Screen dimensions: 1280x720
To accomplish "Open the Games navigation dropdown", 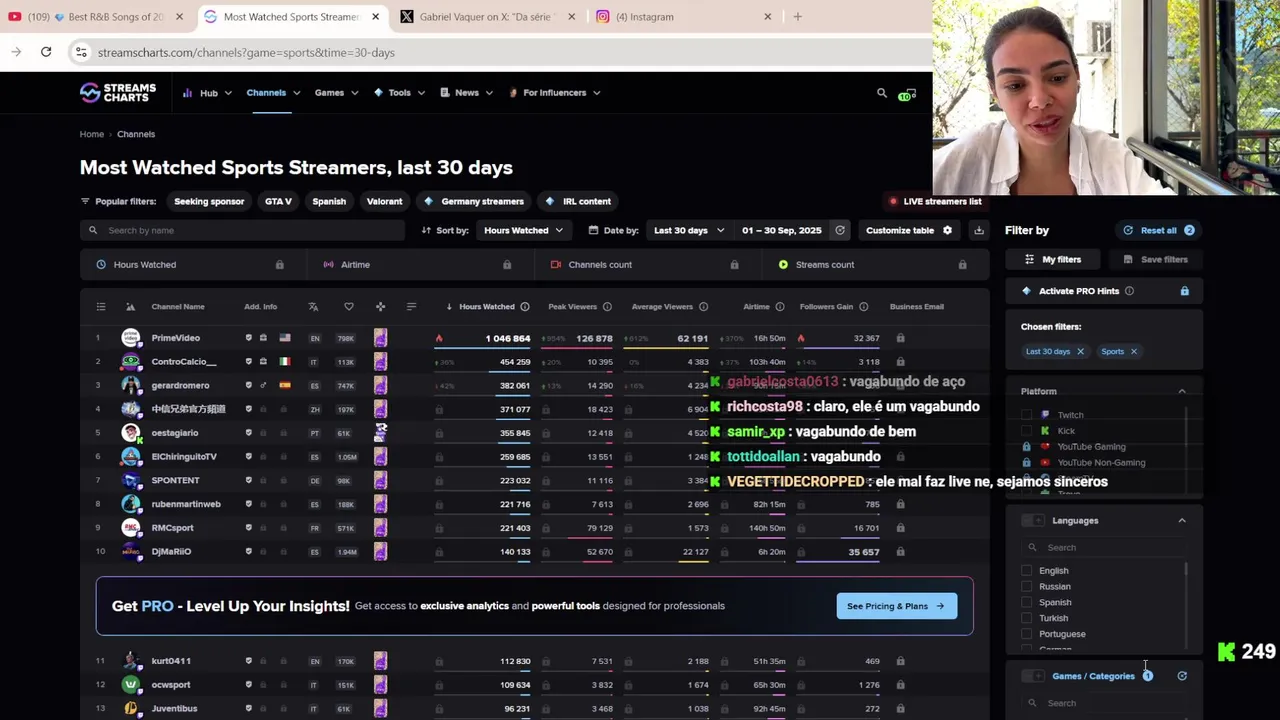I will click(336, 93).
